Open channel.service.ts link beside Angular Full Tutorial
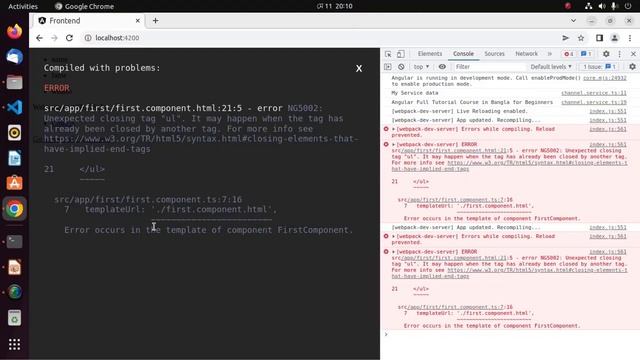The width and height of the screenshot is (640, 360). tap(594, 102)
